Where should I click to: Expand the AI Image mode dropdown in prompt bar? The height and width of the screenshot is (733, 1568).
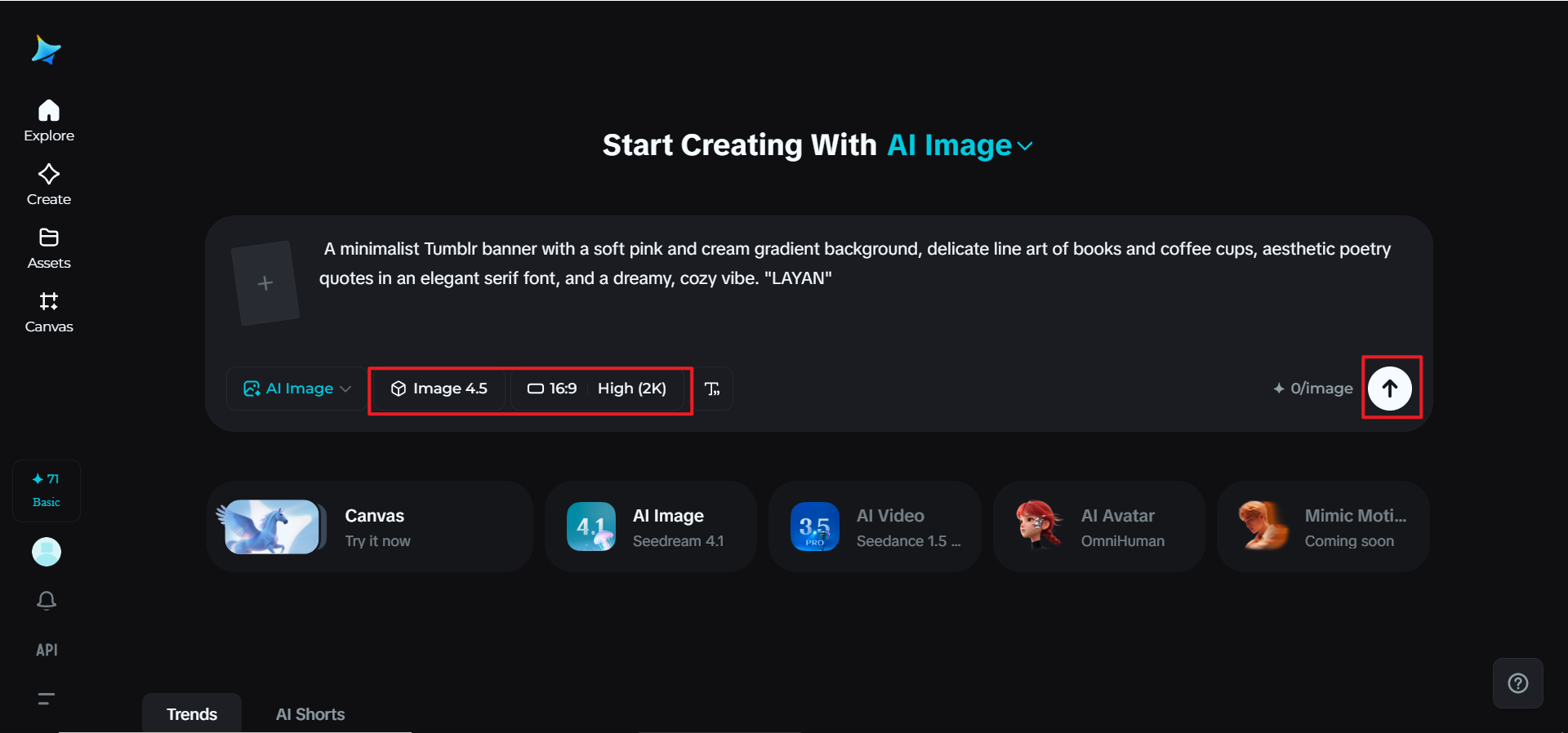click(x=297, y=389)
